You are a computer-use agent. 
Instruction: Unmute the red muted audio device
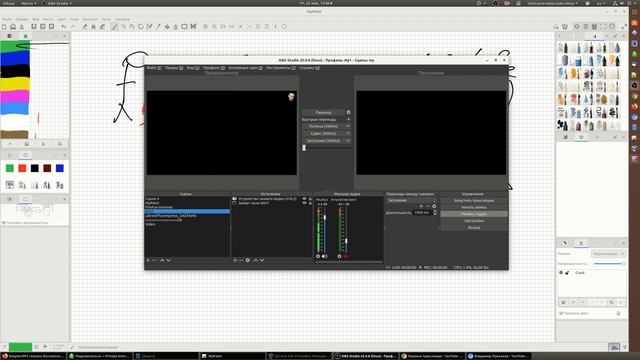(x=346, y=256)
